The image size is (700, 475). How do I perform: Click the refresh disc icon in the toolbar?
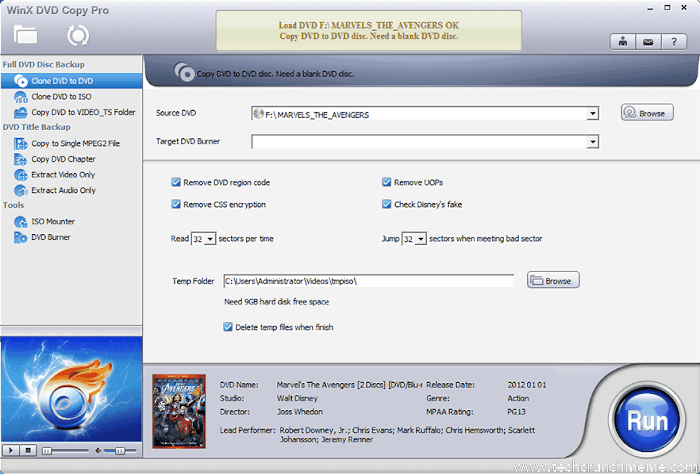[x=78, y=35]
